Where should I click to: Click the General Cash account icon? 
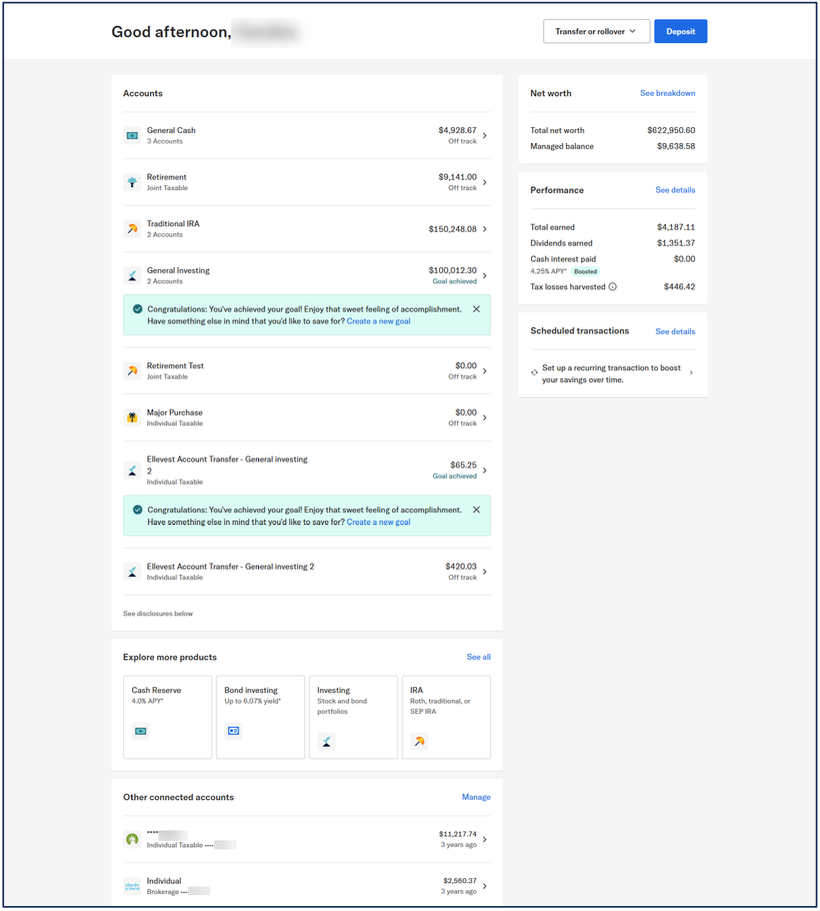(x=133, y=135)
